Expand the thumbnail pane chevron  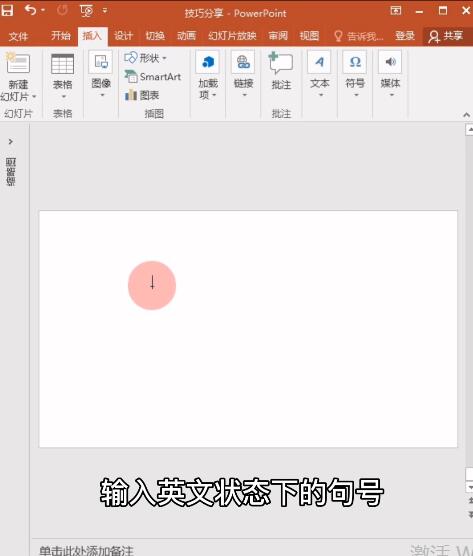click(11, 142)
